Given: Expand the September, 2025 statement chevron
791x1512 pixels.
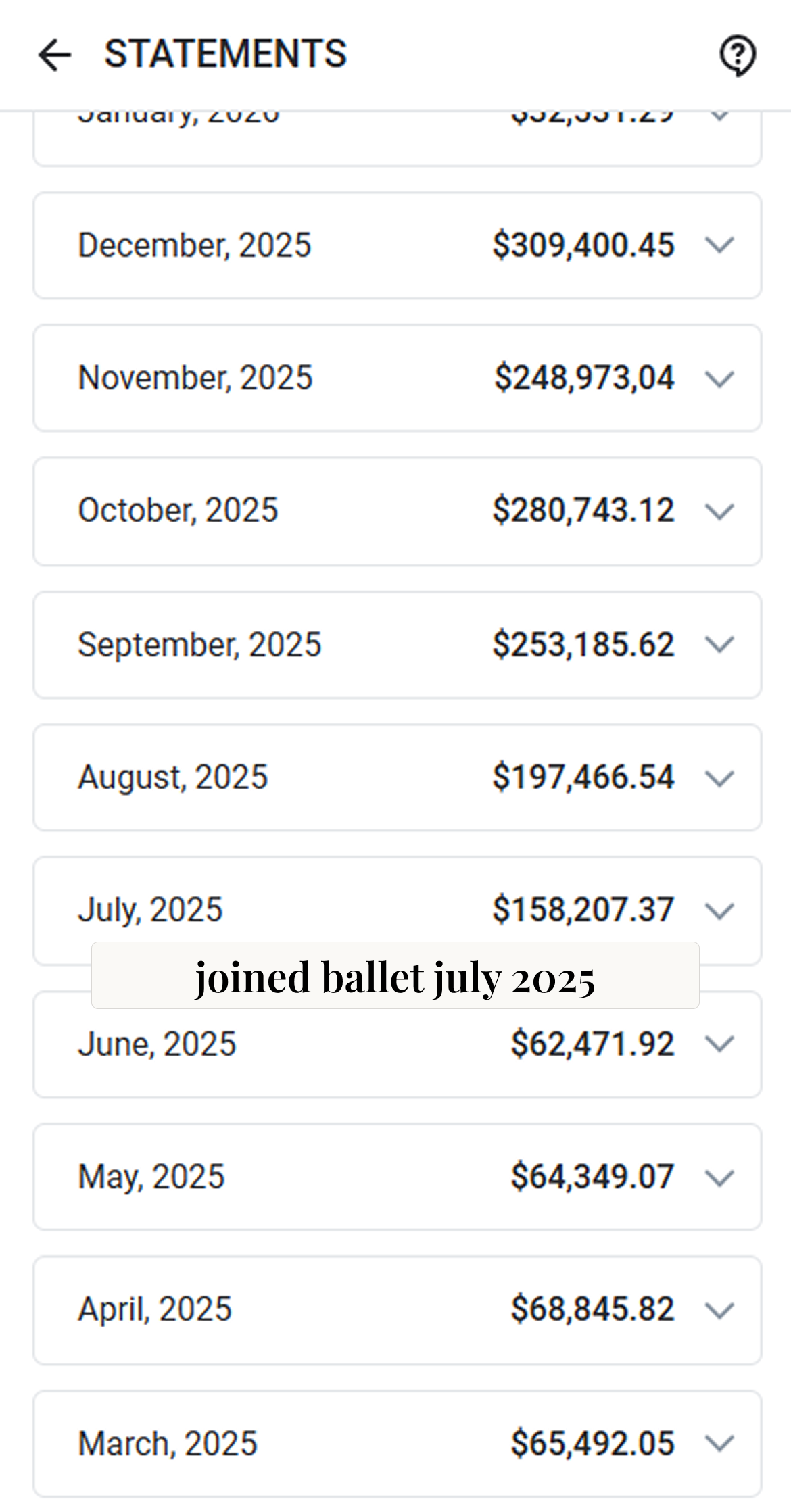Looking at the screenshot, I should [719, 644].
